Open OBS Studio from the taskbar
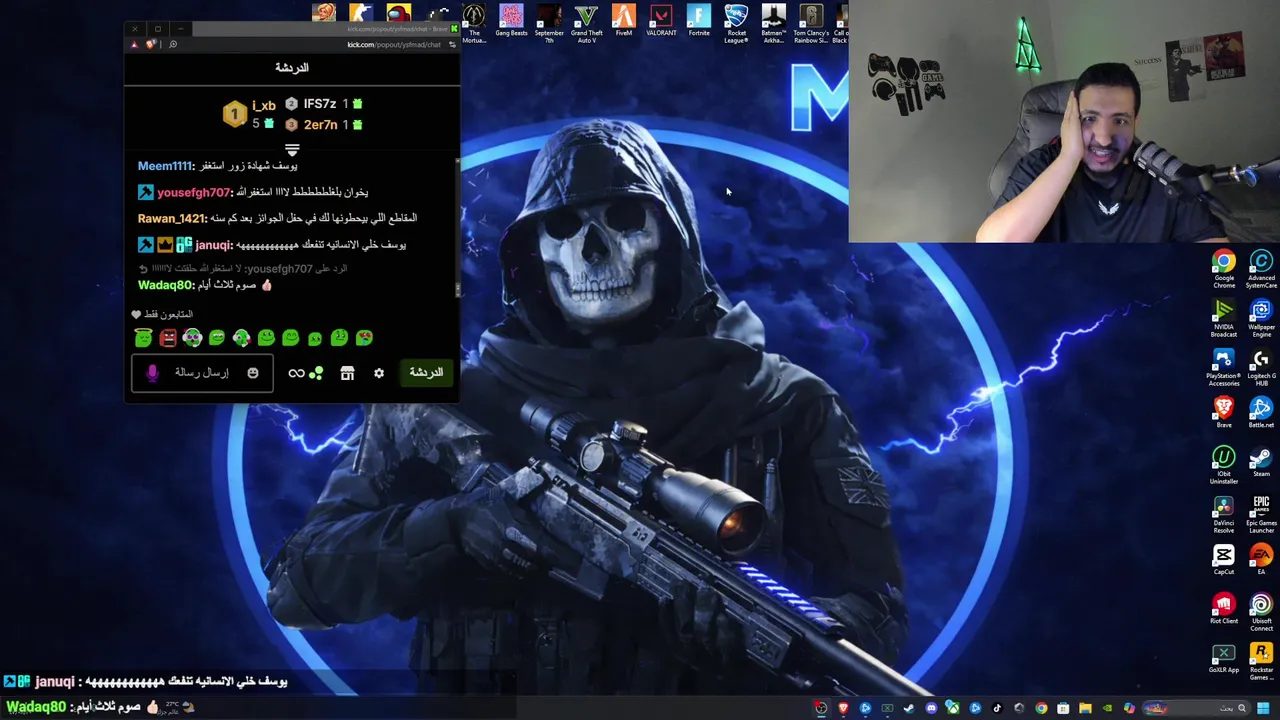Viewport: 1280px width, 720px height. click(821, 708)
